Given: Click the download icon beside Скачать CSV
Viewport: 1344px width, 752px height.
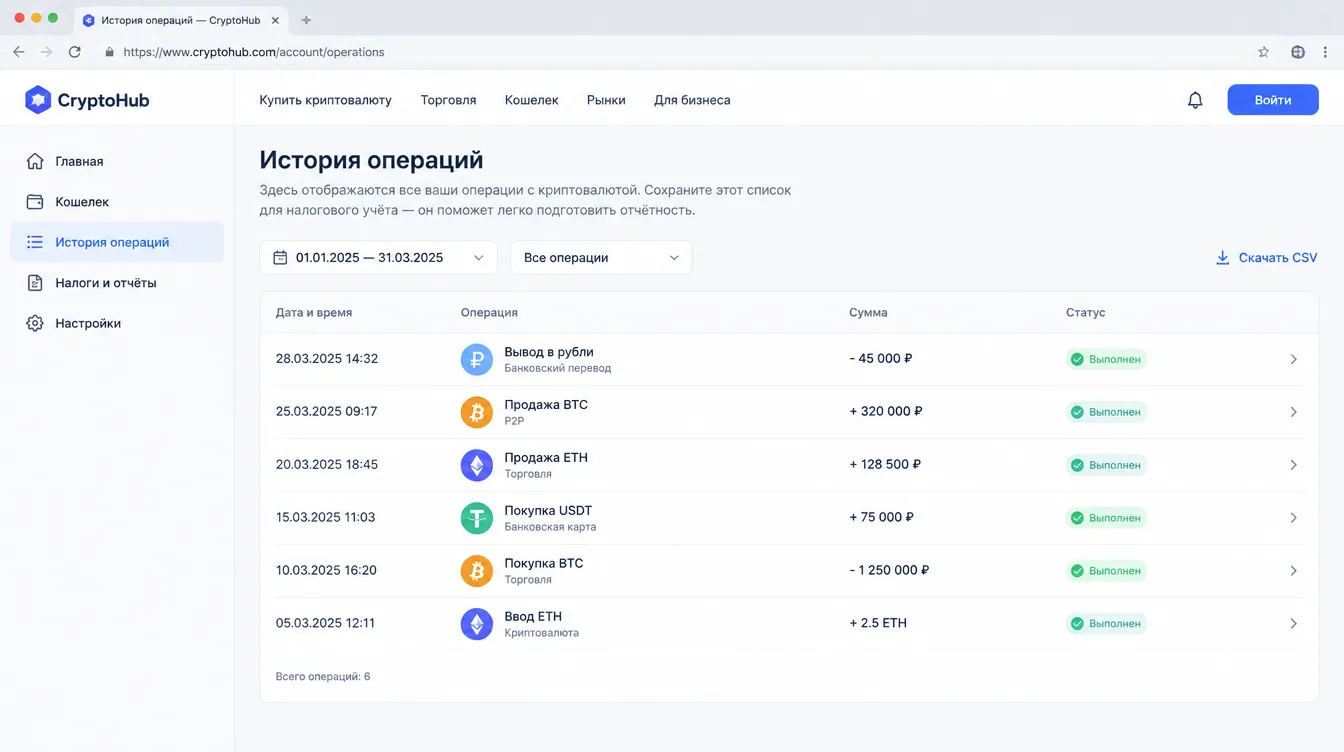Looking at the screenshot, I should pos(1222,258).
